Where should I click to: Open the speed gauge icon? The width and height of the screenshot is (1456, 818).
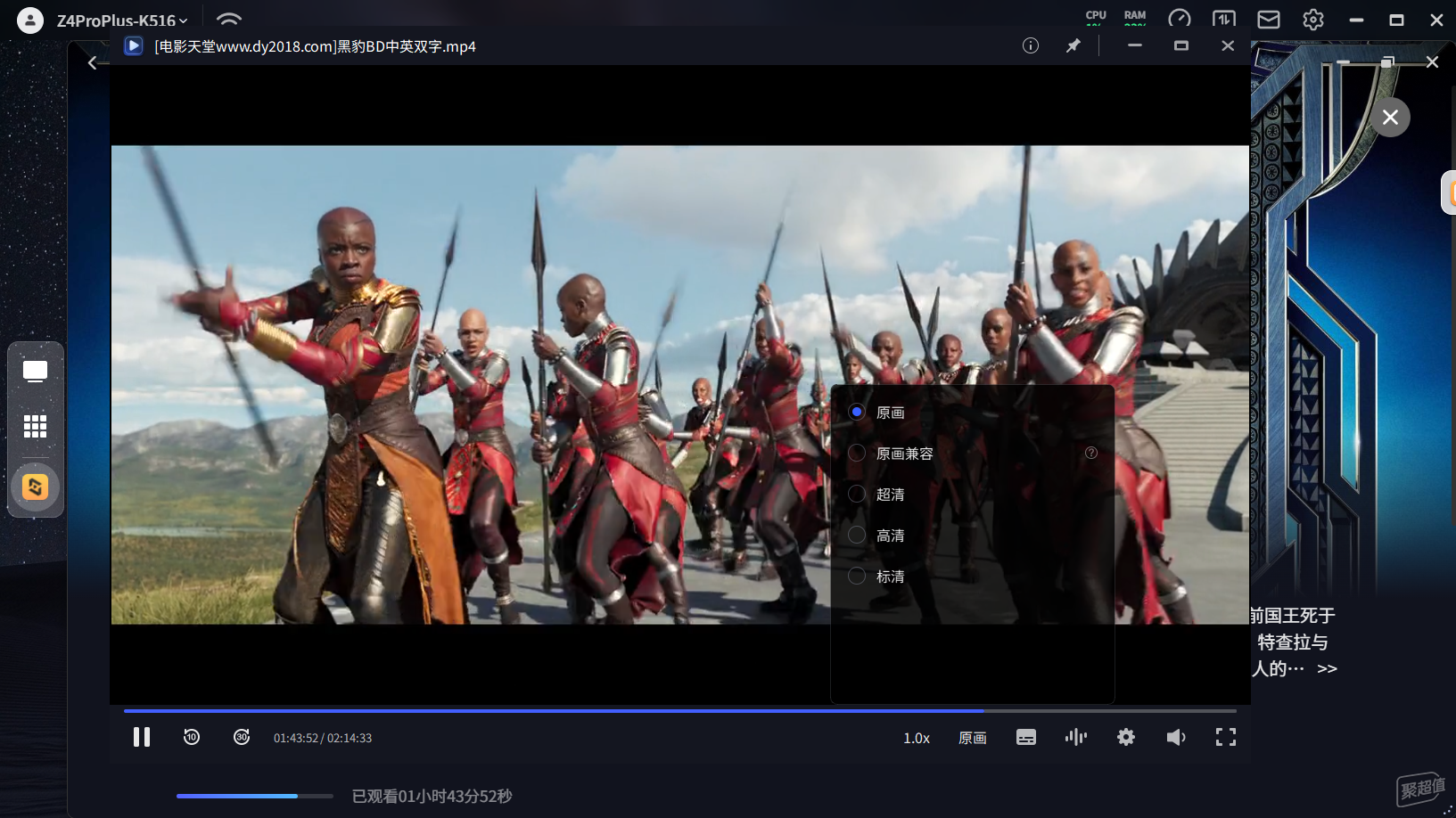1180,19
